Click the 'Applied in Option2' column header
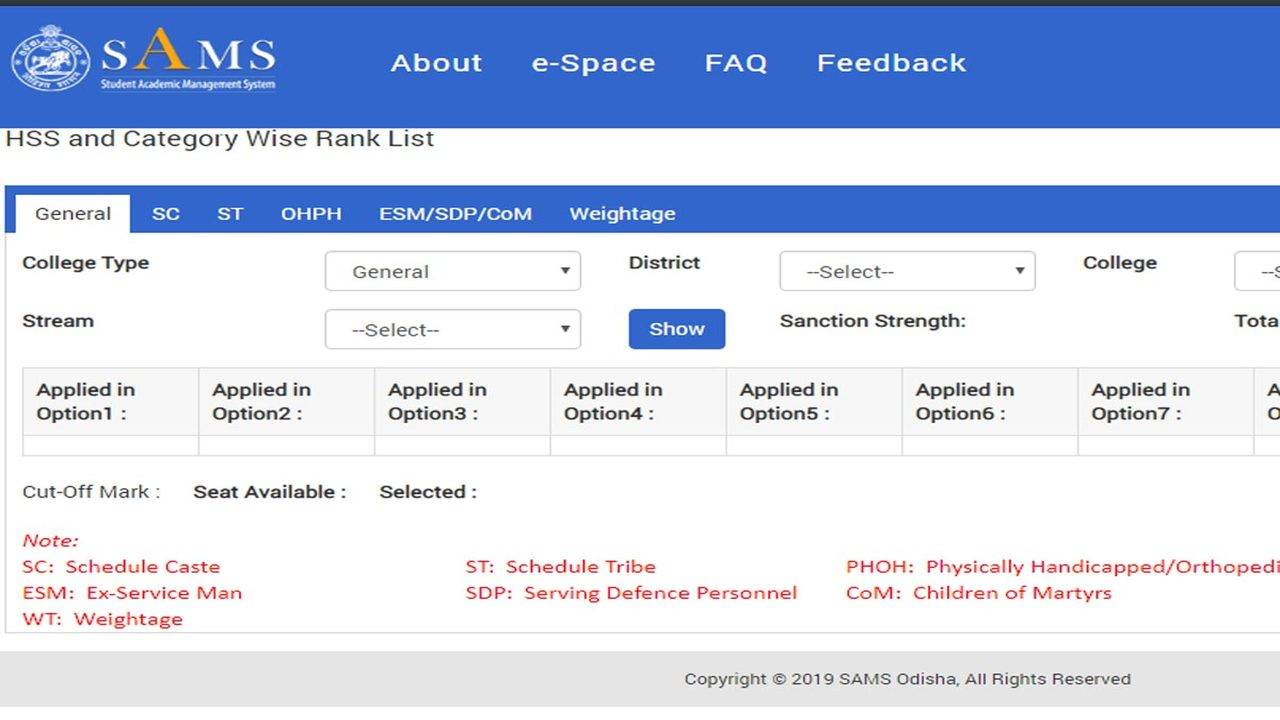1280x720 pixels. pos(287,402)
